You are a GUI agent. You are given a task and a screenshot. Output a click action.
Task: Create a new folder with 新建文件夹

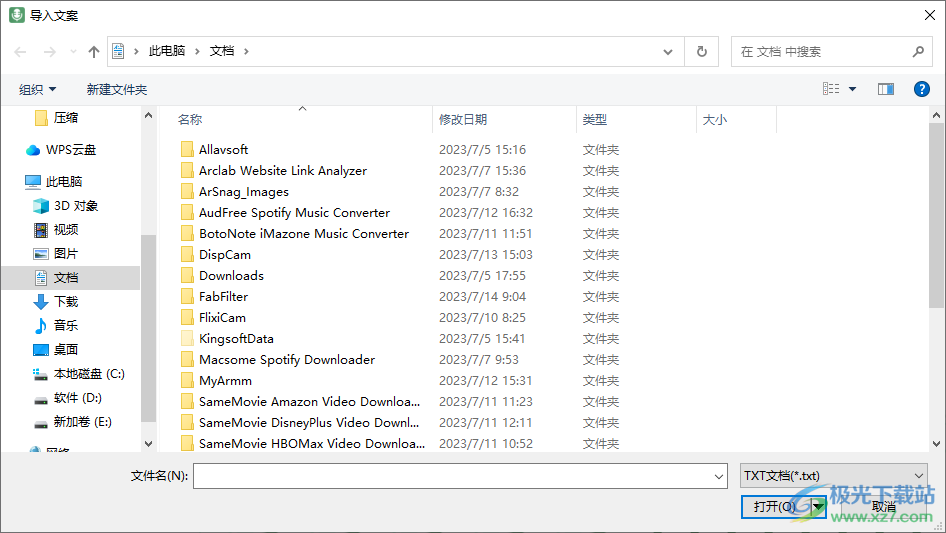[x=117, y=89]
